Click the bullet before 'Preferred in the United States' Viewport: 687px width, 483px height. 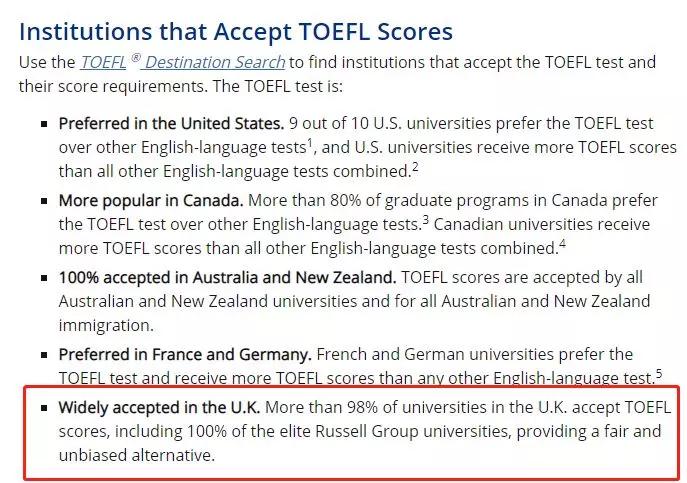tap(44, 125)
